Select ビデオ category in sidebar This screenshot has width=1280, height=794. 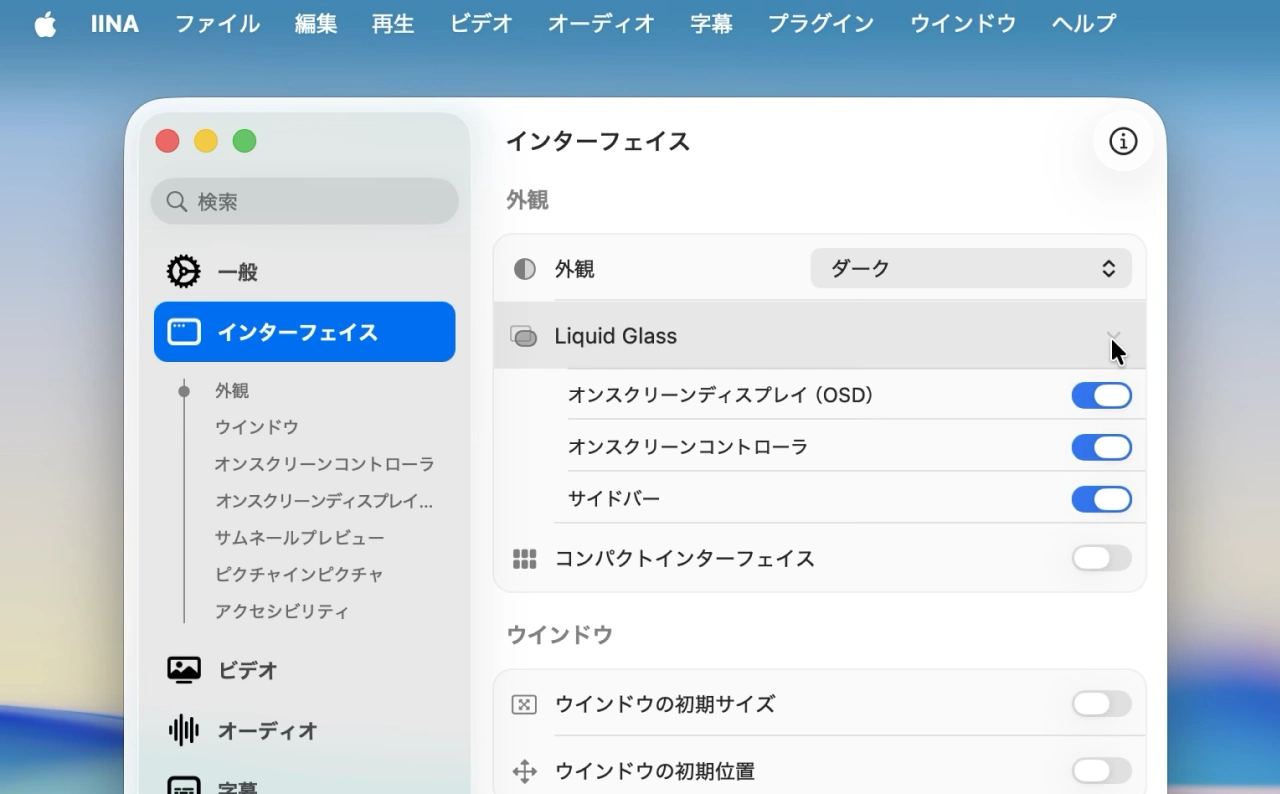pos(305,670)
